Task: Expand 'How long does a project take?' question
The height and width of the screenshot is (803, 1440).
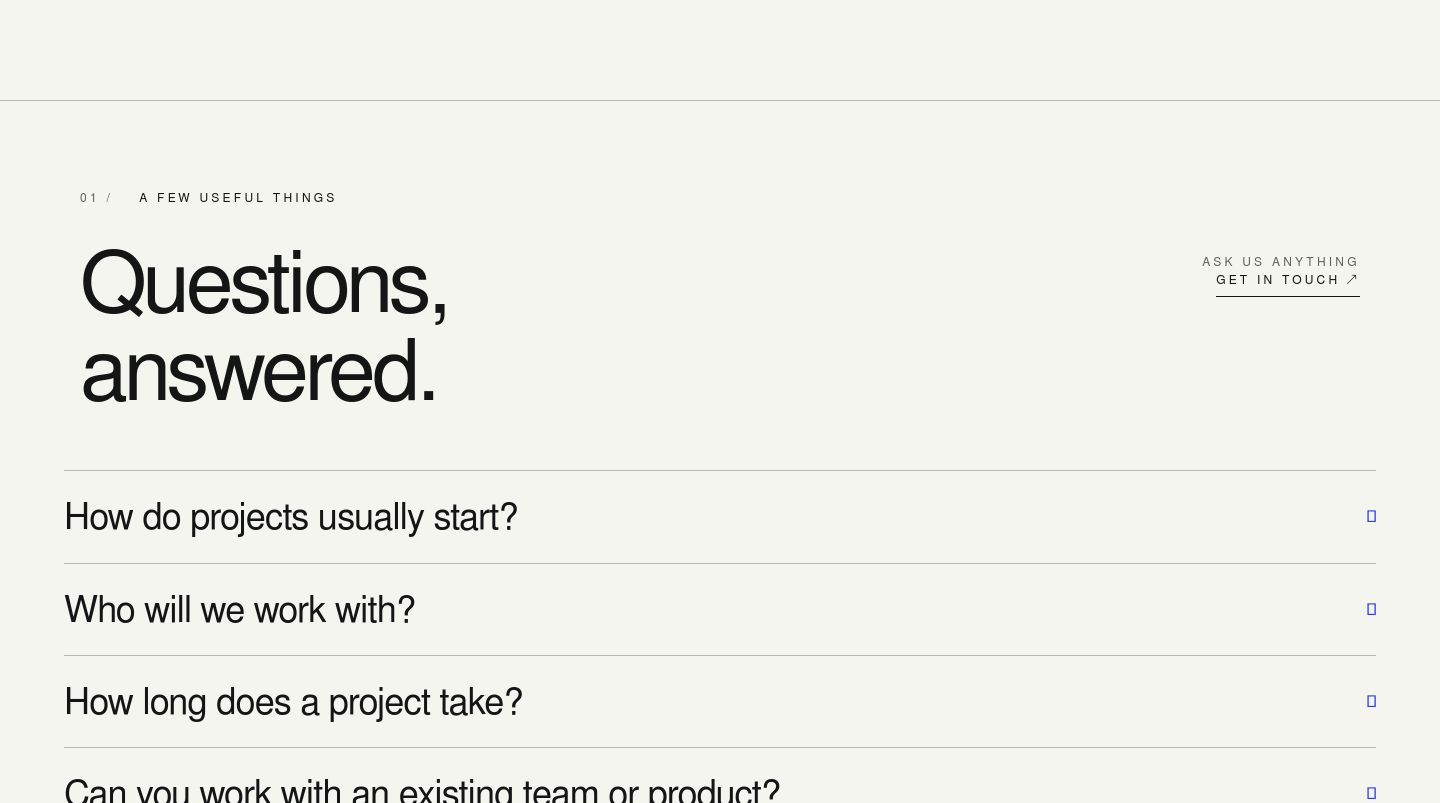Action: coord(720,702)
